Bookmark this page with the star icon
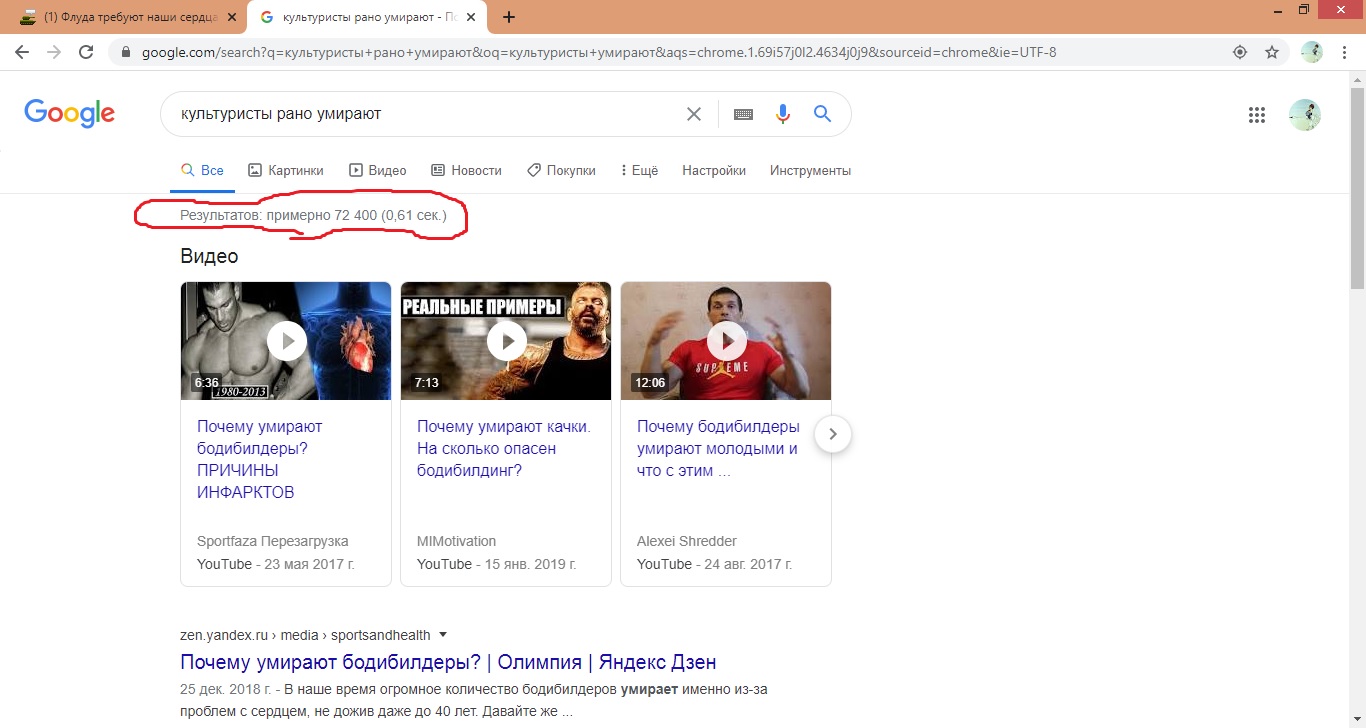This screenshot has height=728, width=1366. (x=1272, y=52)
